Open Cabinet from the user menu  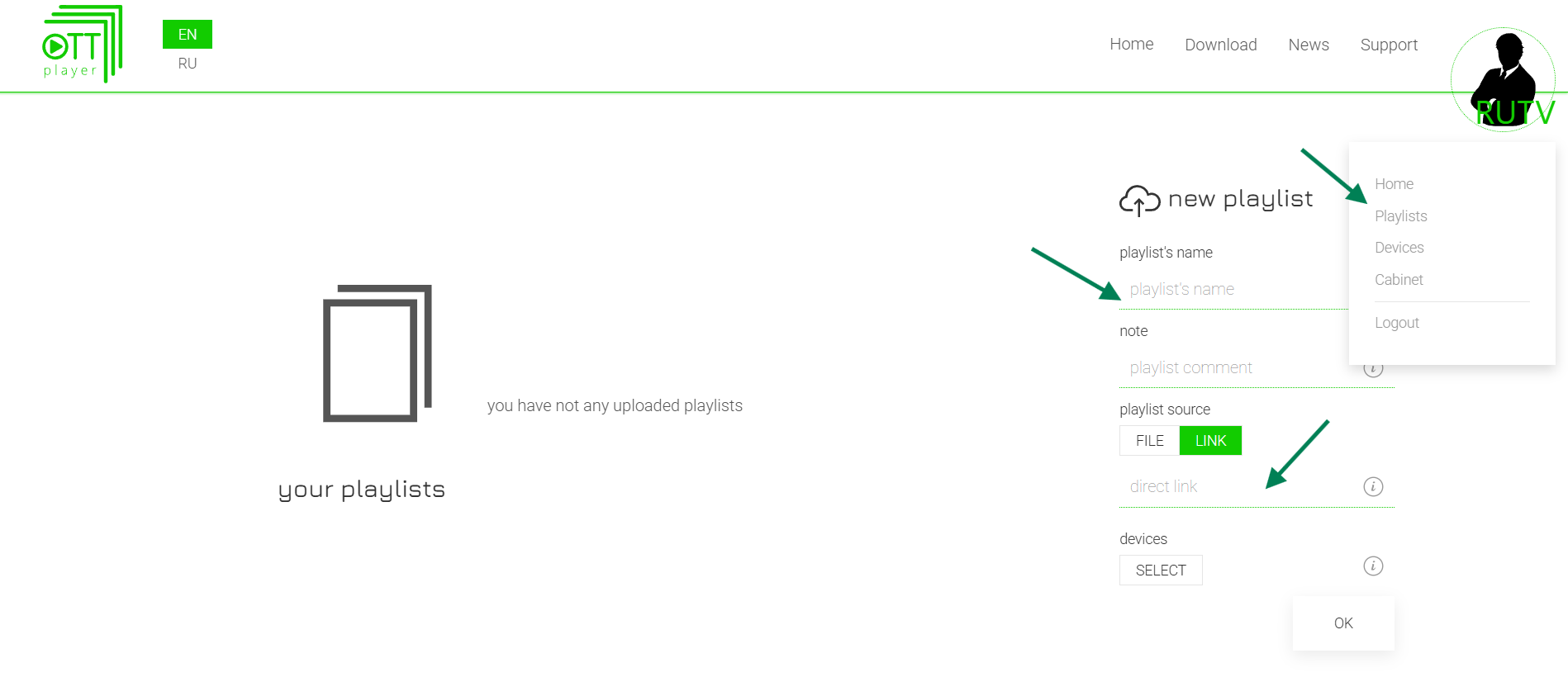(1399, 280)
